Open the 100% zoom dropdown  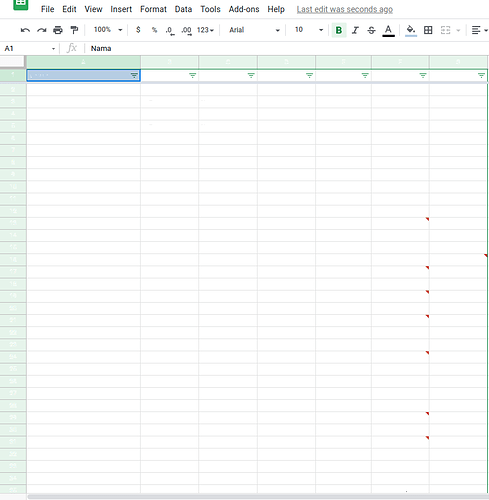coord(108,30)
